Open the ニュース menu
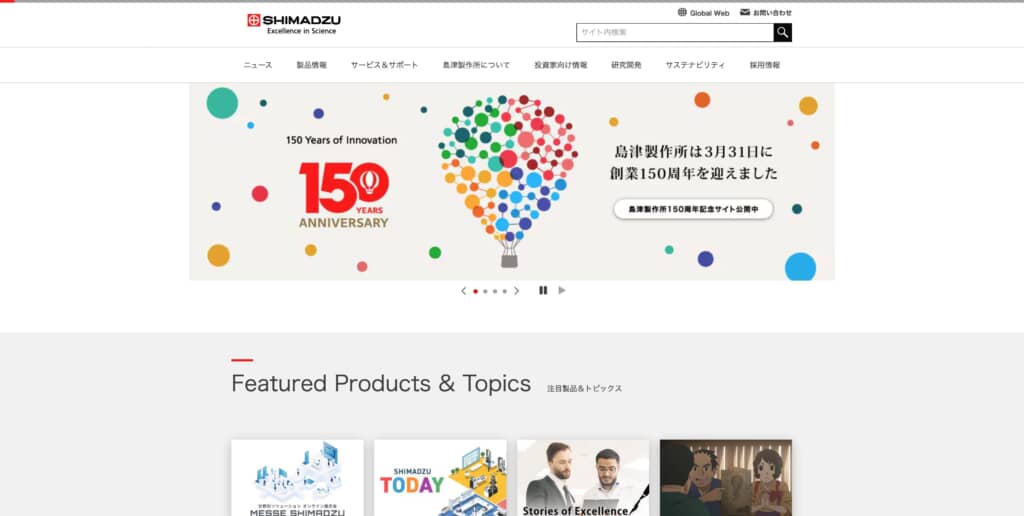The image size is (1024, 516). (x=258, y=65)
